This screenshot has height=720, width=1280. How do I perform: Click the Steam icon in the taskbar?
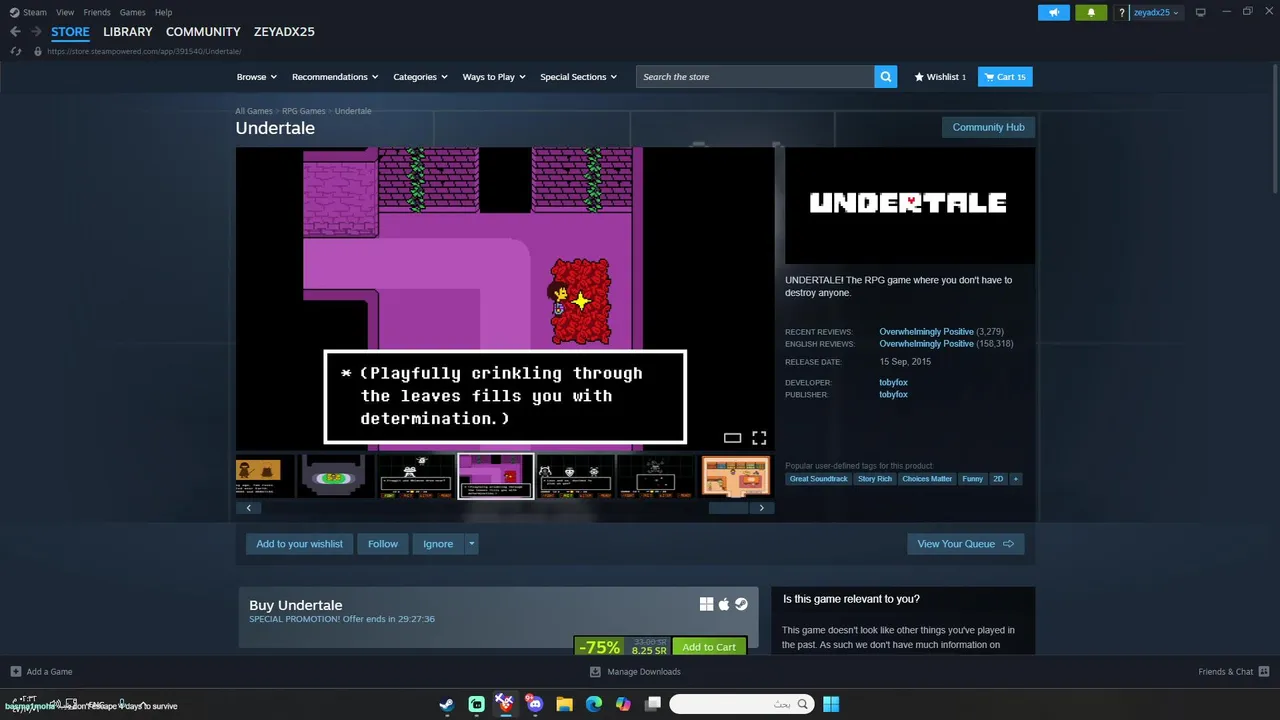(x=447, y=704)
